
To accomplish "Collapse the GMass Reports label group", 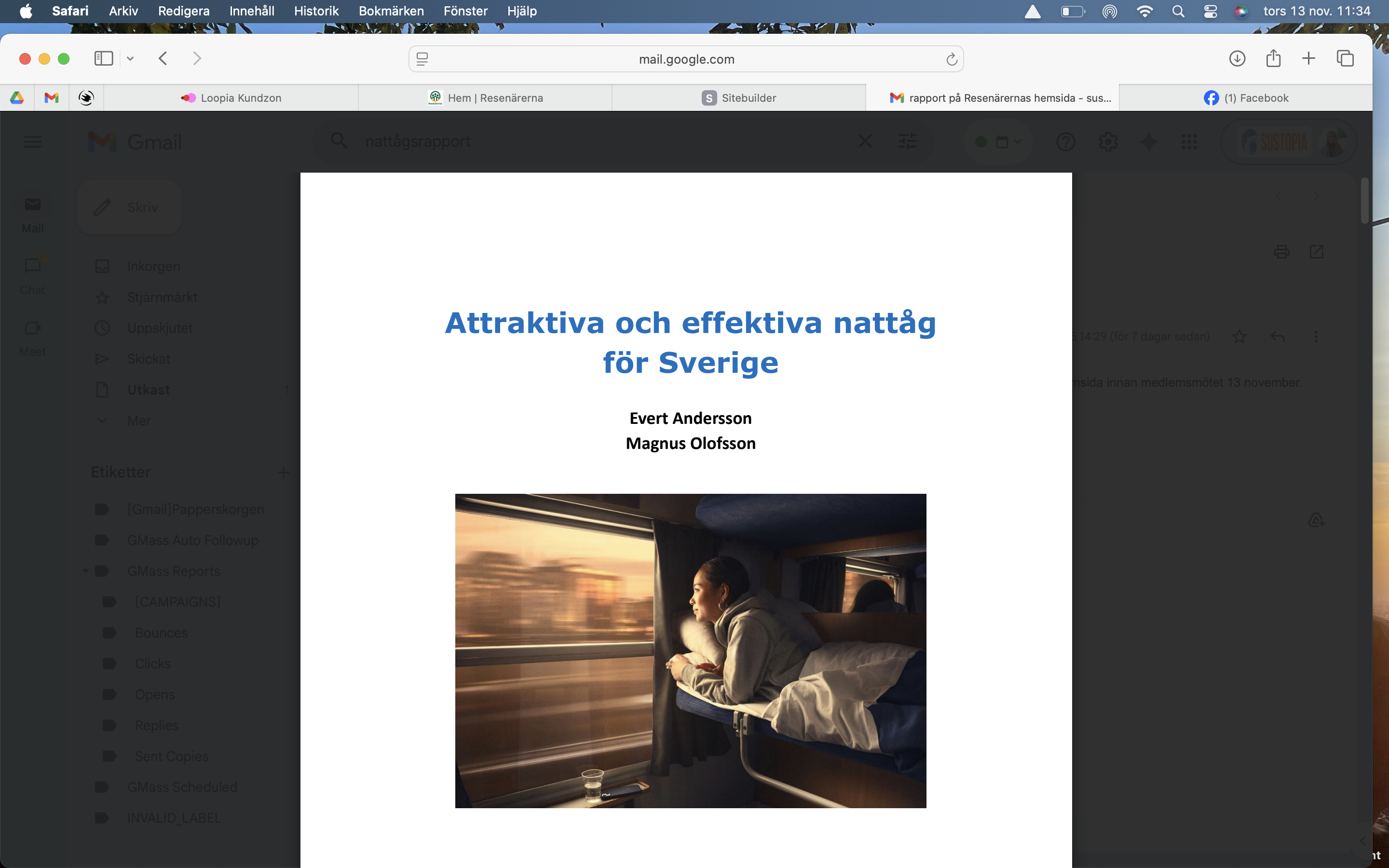I will click(x=85, y=570).
